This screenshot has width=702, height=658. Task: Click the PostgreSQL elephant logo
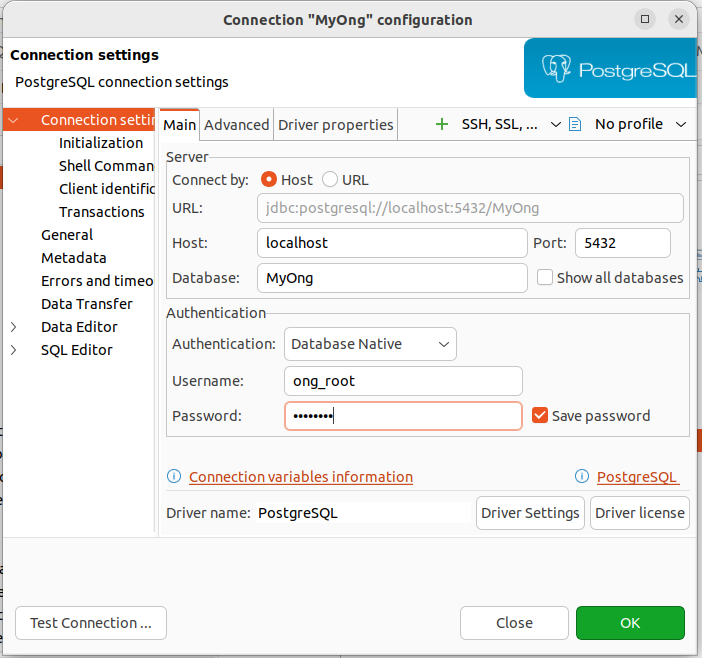click(x=556, y=69)
